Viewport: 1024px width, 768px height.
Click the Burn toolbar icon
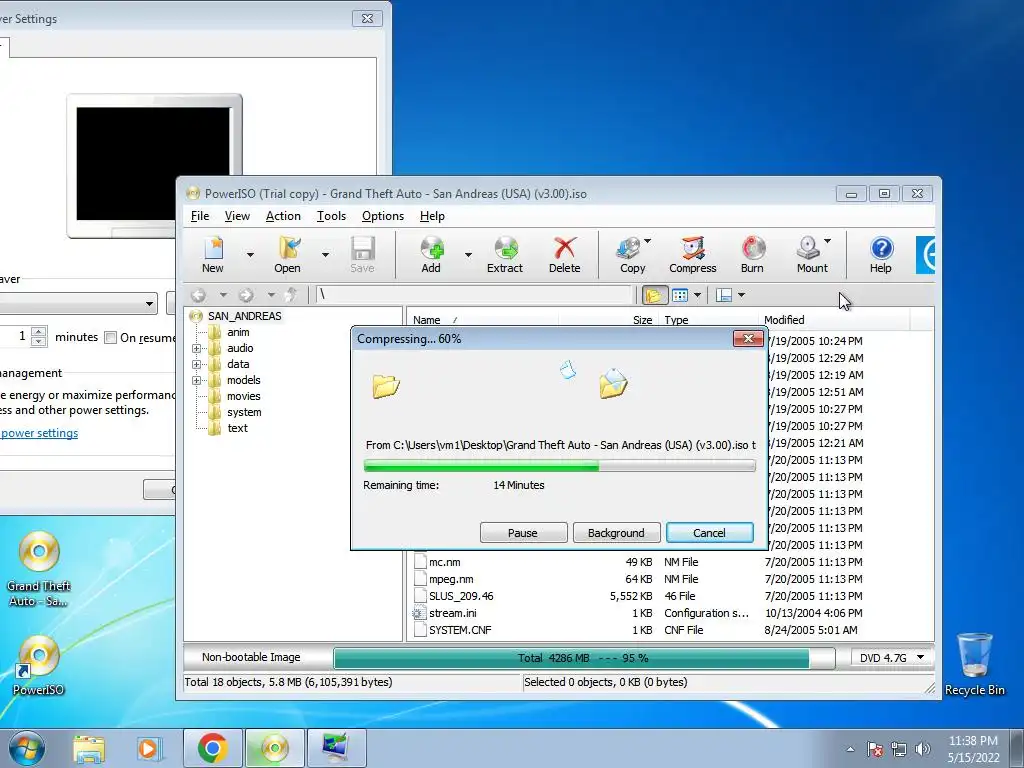point(752,255)
